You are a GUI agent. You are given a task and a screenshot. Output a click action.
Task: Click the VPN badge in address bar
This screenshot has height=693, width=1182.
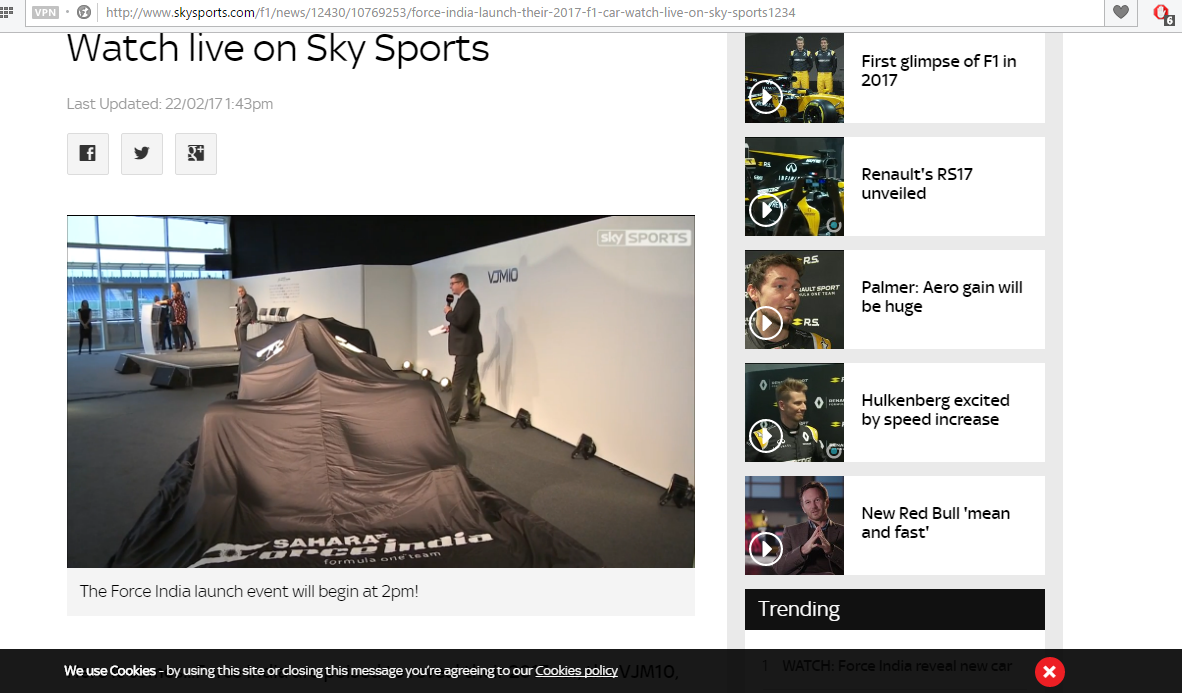45,12
